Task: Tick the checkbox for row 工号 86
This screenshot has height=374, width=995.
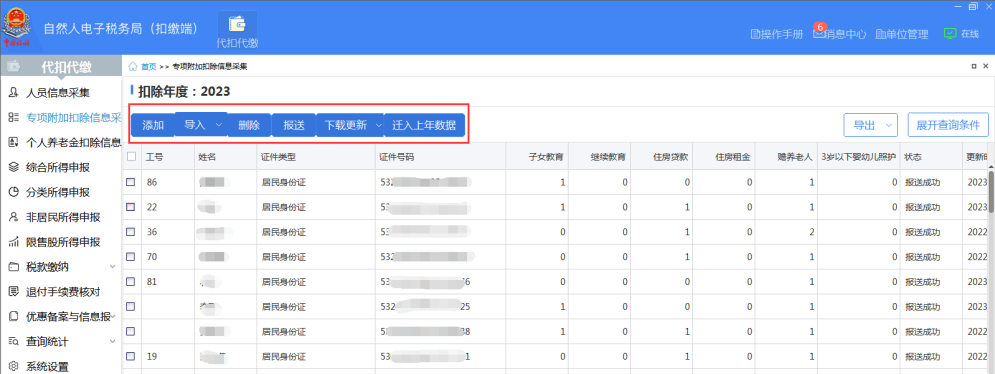Action: click(131, 182)
